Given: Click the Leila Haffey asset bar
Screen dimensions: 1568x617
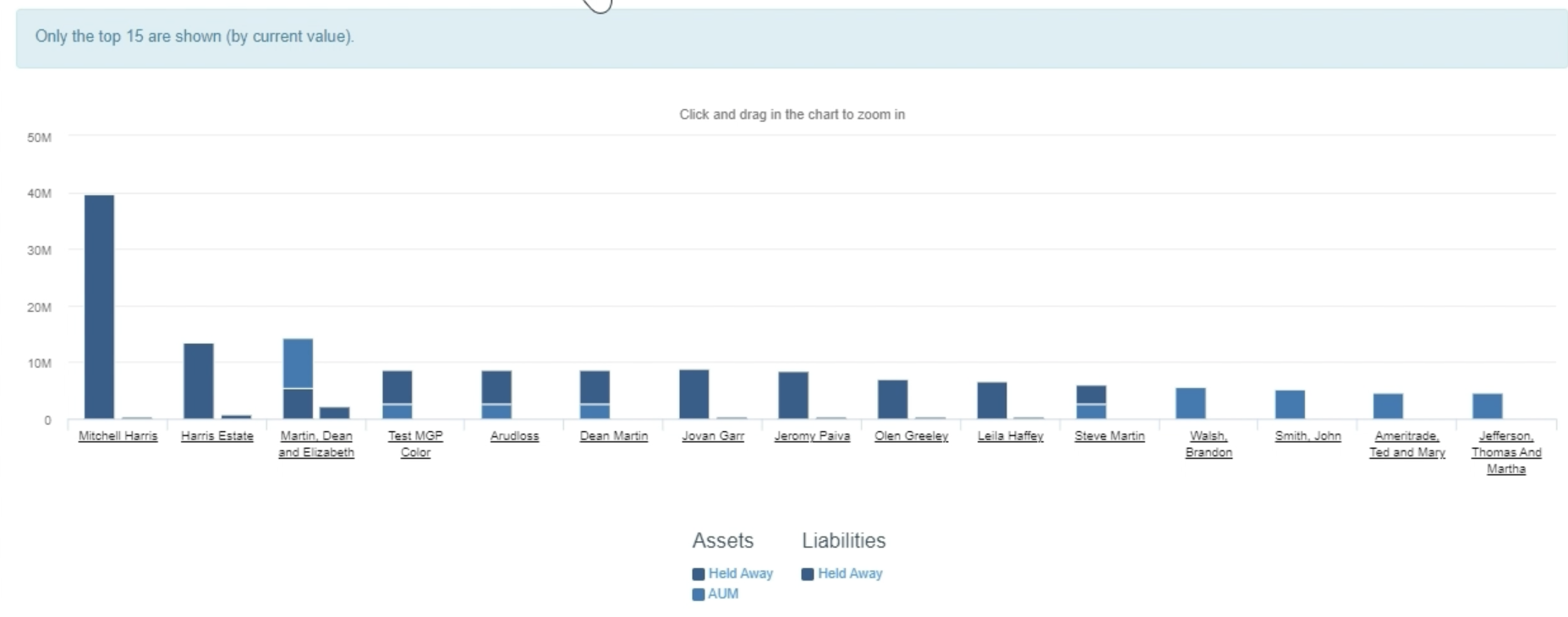Looking at the screenshot, I should 992,401.
